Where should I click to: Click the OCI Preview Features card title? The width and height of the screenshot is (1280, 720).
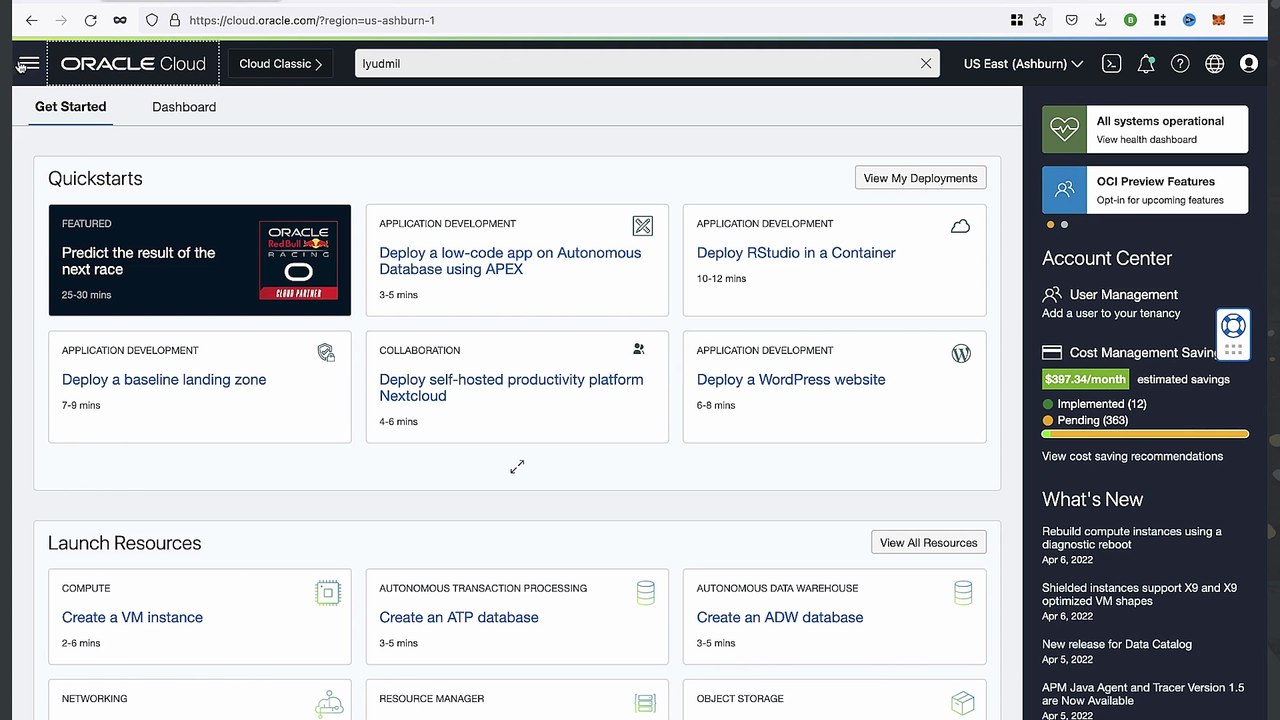point(1155,181)
